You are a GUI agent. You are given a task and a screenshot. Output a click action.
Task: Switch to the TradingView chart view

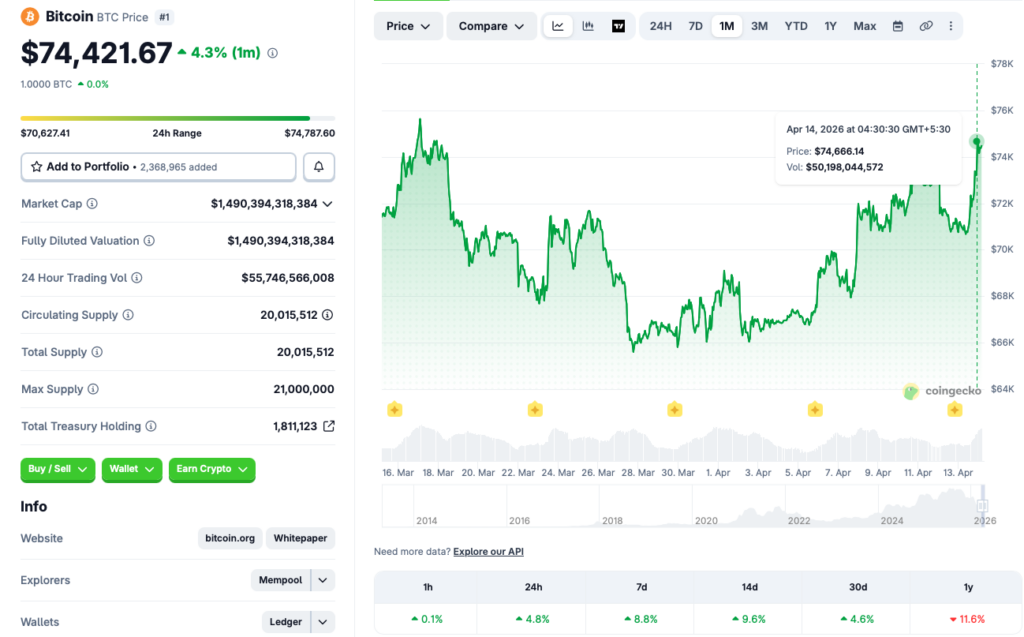620,26
